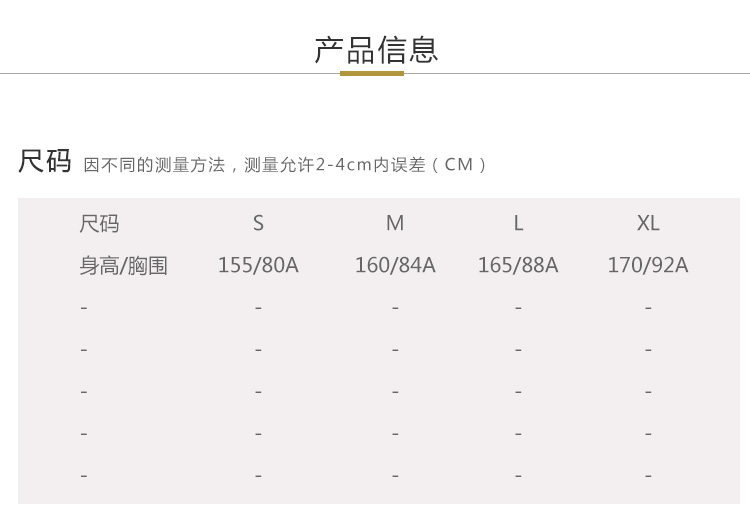
Task: Click the dash directly below 155/80A
Action: (x=258, y=308)
